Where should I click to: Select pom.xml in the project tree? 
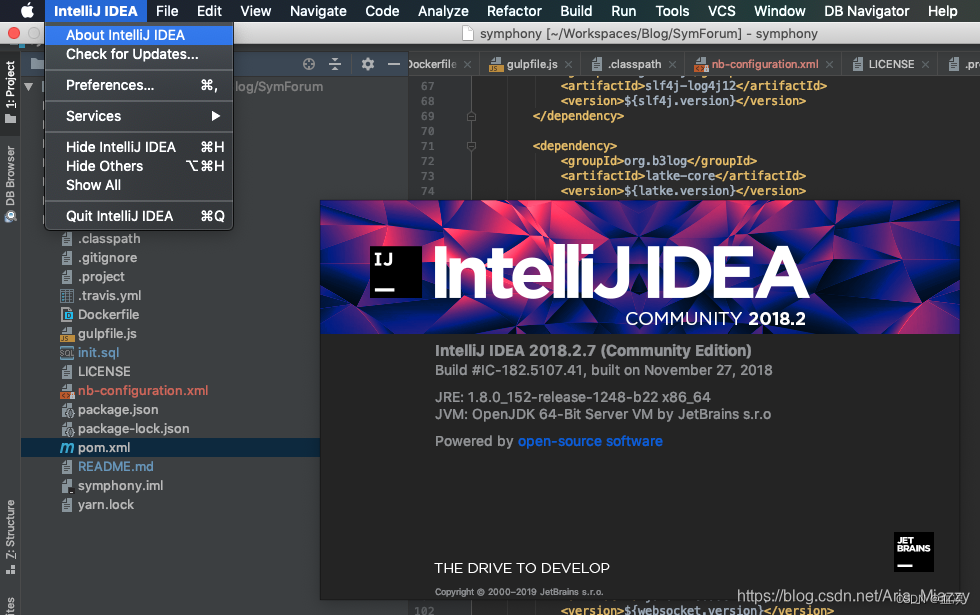[x=104, y=448]
